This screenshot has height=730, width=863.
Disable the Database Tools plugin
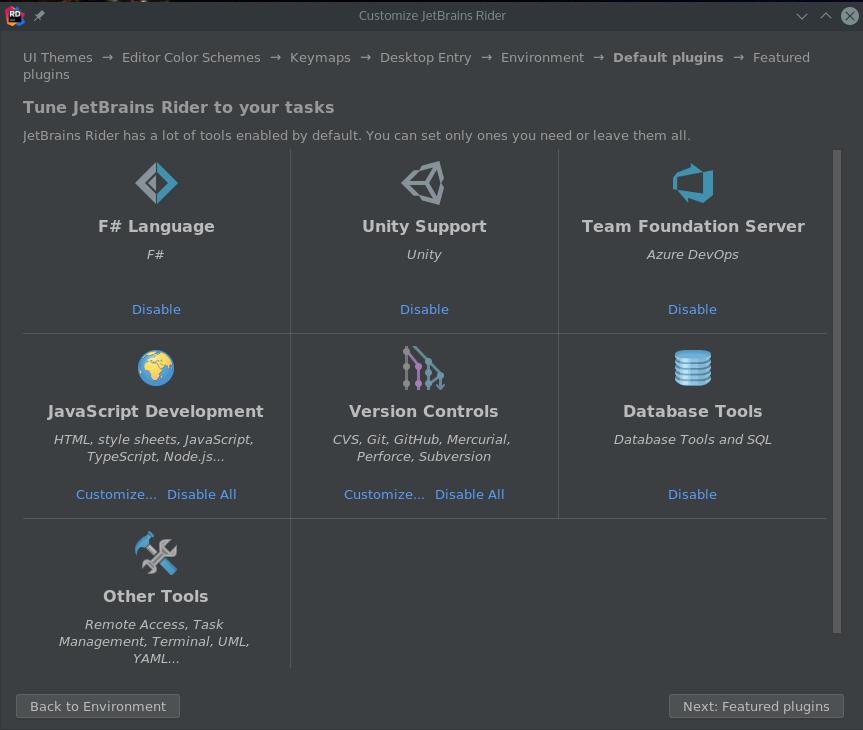692,494
